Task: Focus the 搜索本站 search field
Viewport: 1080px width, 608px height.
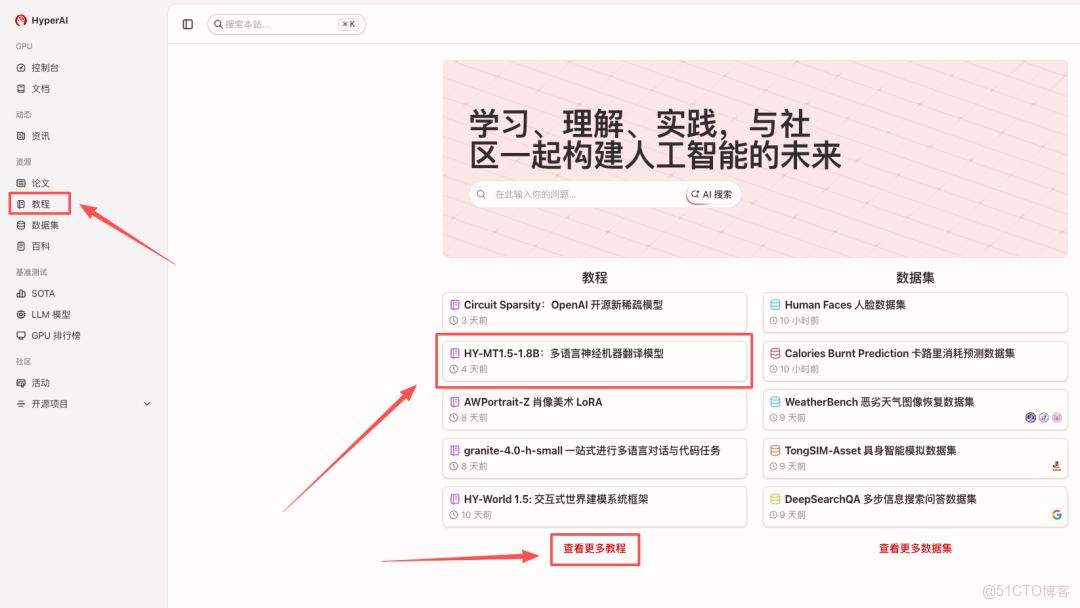Action: [287, 24]
